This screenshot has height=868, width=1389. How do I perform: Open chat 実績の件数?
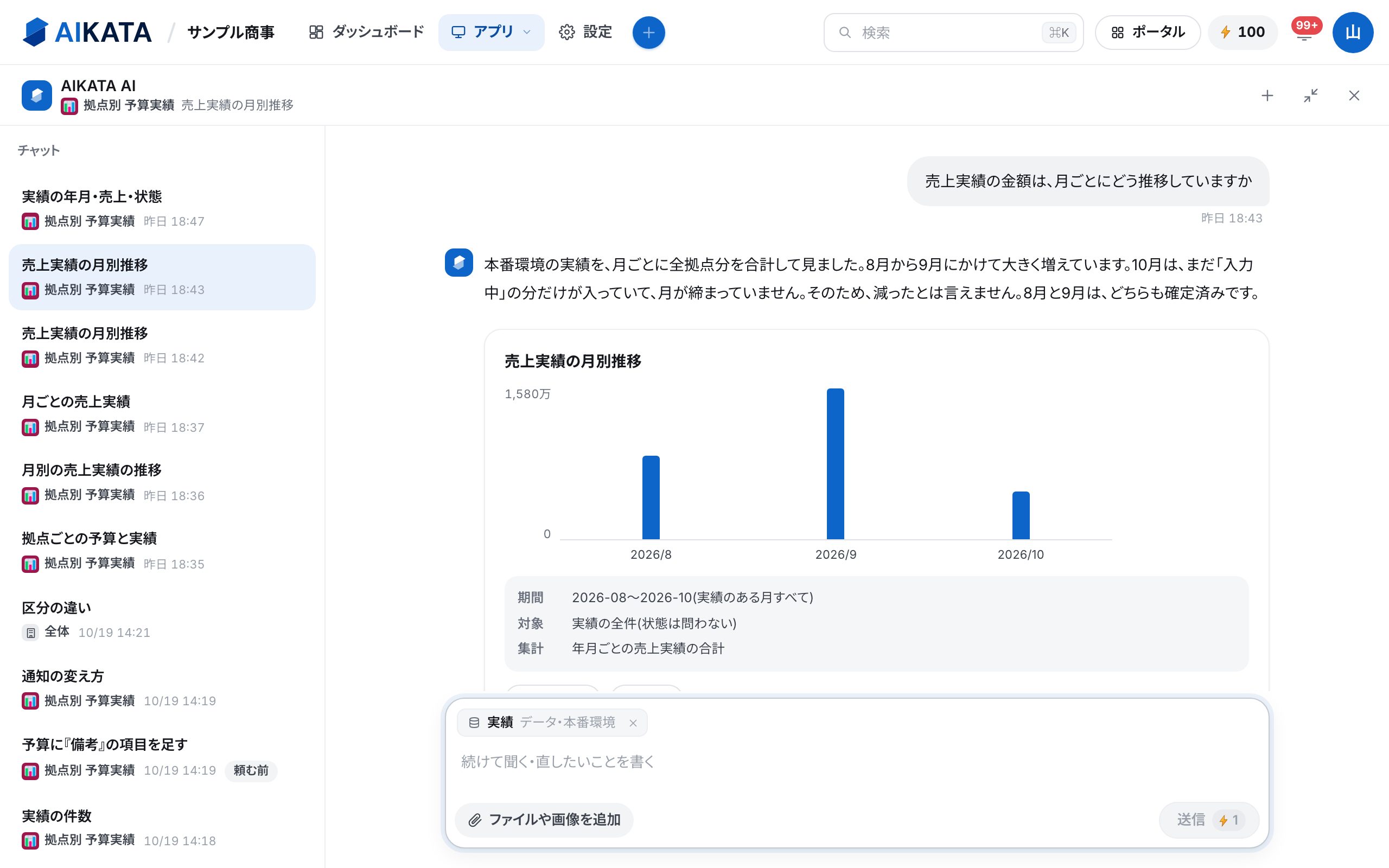(x=162, y=828)
